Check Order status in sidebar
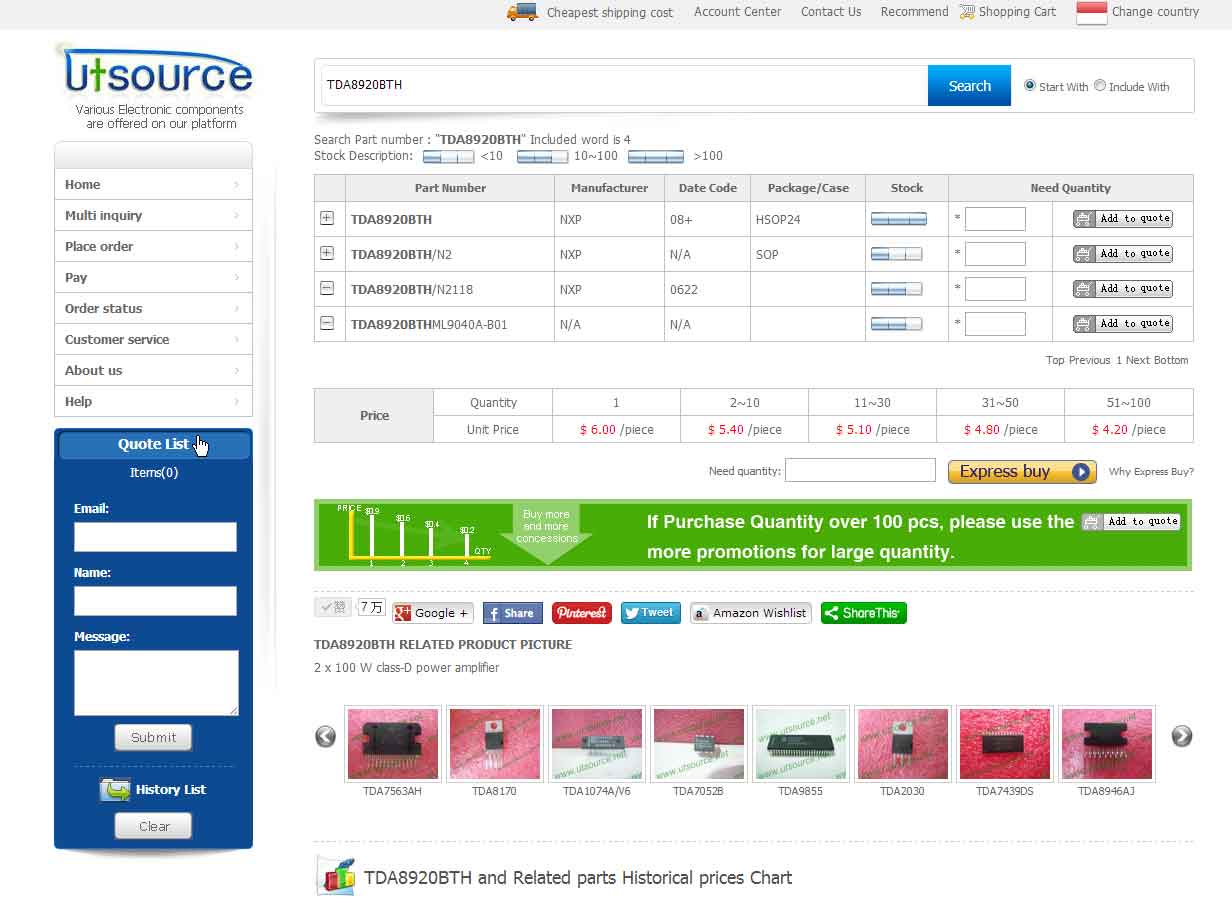1232x903 pixels. (153, 308)
